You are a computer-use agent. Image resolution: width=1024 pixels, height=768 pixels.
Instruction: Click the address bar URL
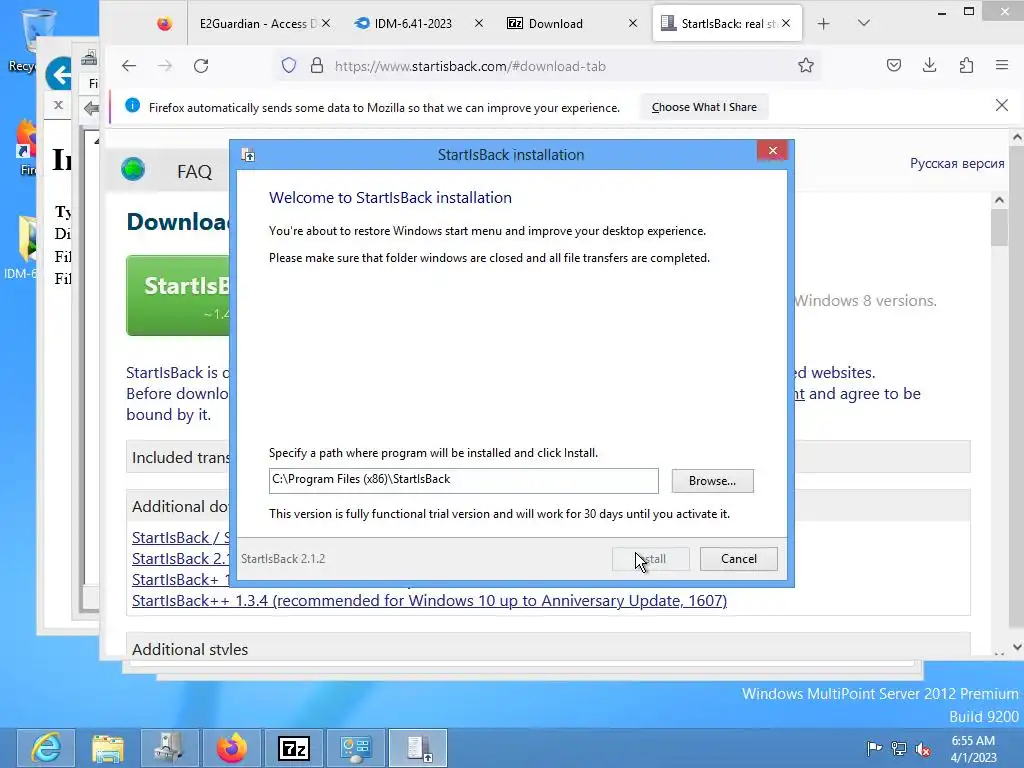click(x=470, y=66)
